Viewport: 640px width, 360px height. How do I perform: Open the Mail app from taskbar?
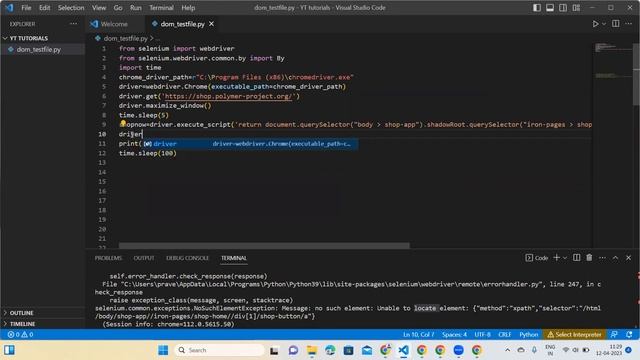(x=367, y=350)
